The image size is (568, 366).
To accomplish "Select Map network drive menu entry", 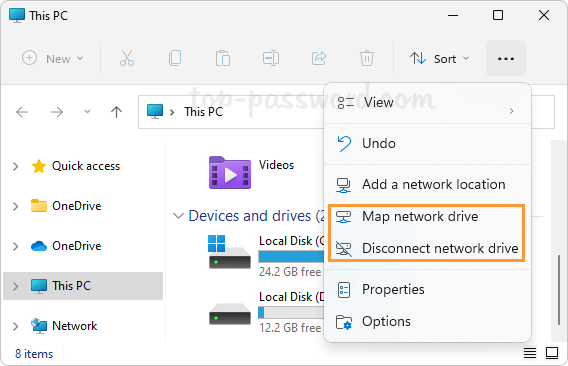I will pyautogui.click(x=427, y=217).
